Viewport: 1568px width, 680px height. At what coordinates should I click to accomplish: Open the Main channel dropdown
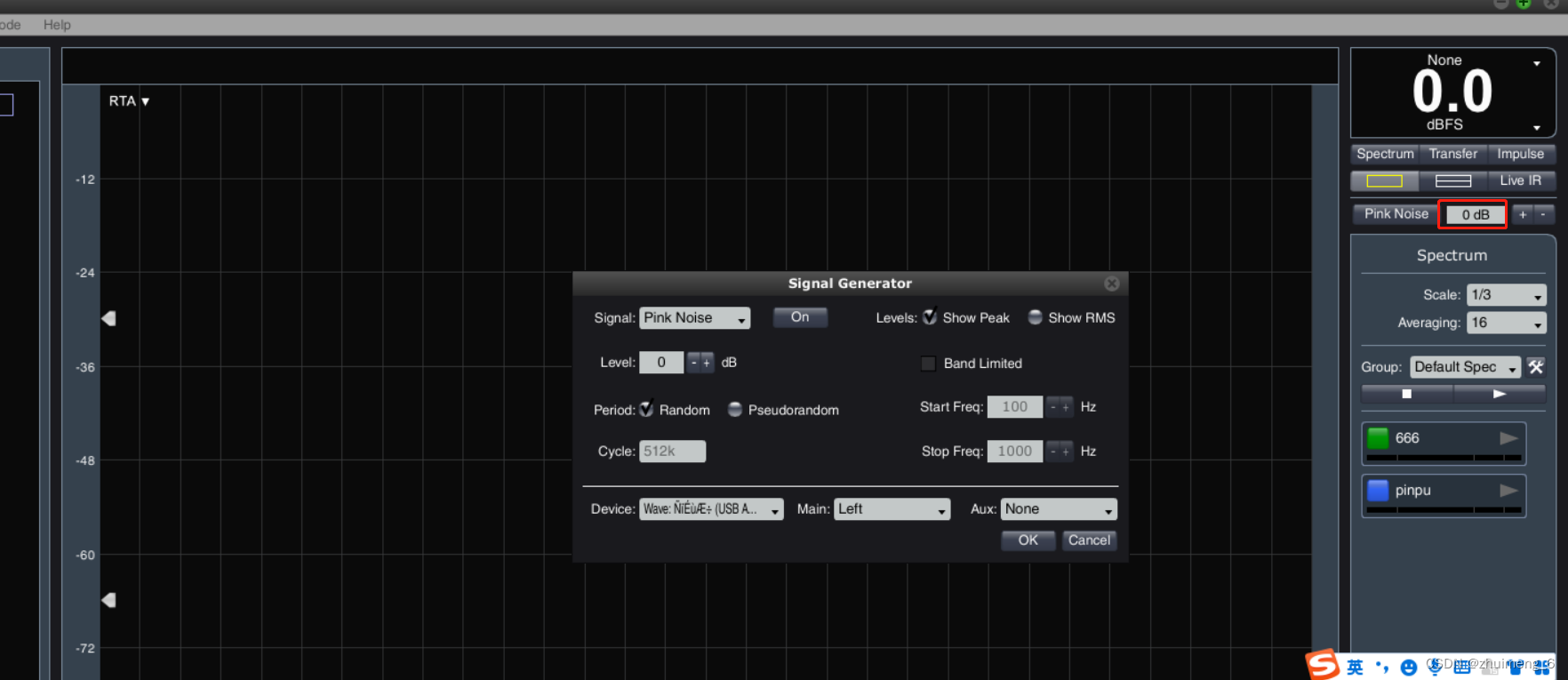coord(892,509)
